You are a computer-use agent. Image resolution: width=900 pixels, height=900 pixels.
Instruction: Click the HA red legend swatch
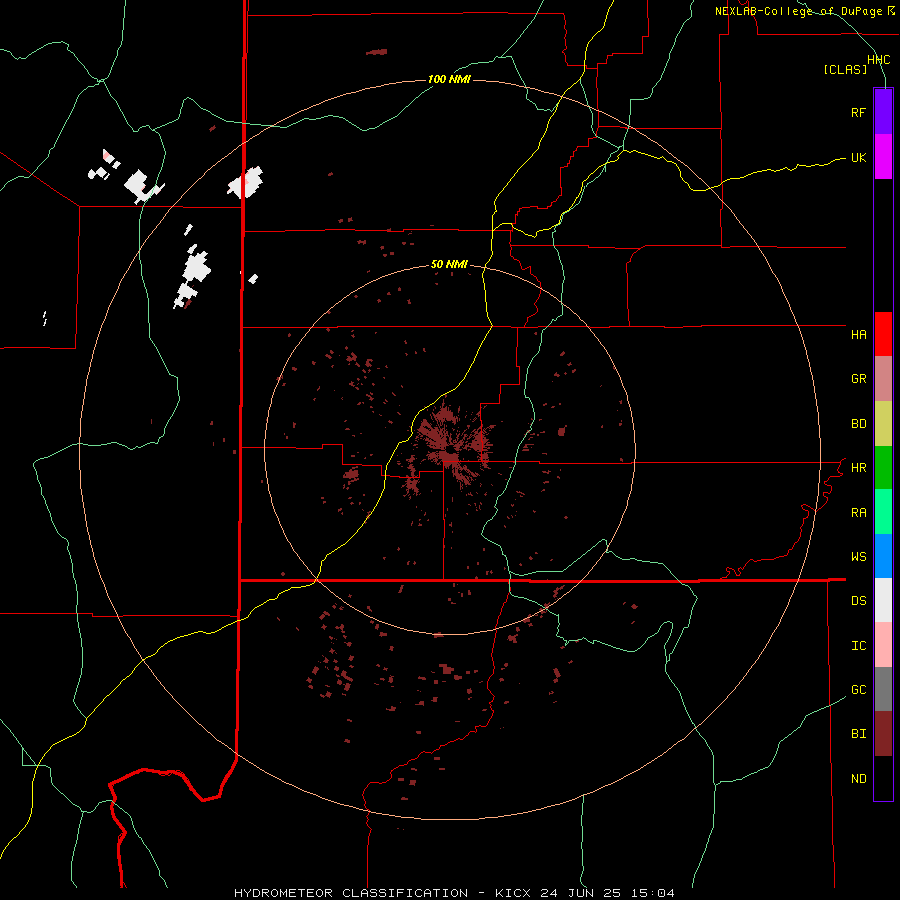[x=883, y=334]
